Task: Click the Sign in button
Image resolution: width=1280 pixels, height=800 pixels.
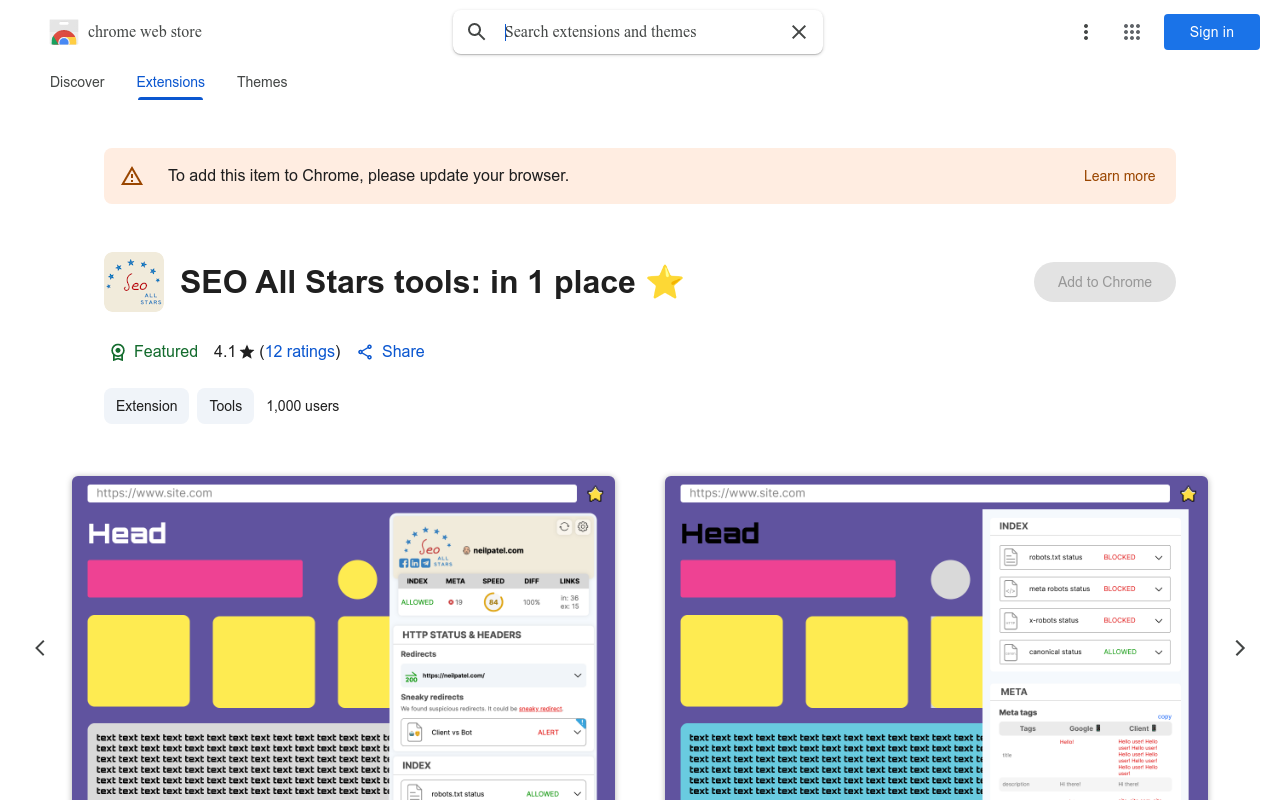Action: pos(1211,32)
